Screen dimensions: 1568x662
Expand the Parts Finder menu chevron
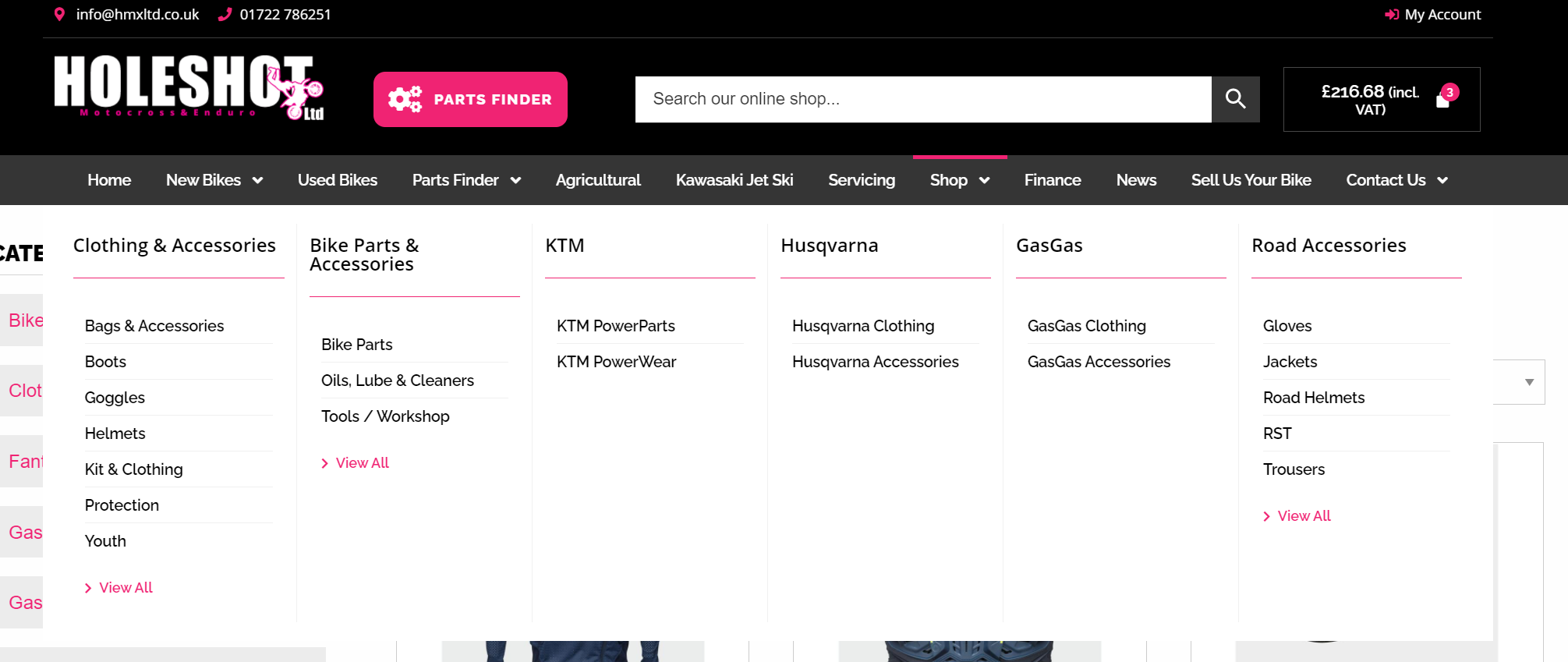pyautogui.click(x=515, y=180)
